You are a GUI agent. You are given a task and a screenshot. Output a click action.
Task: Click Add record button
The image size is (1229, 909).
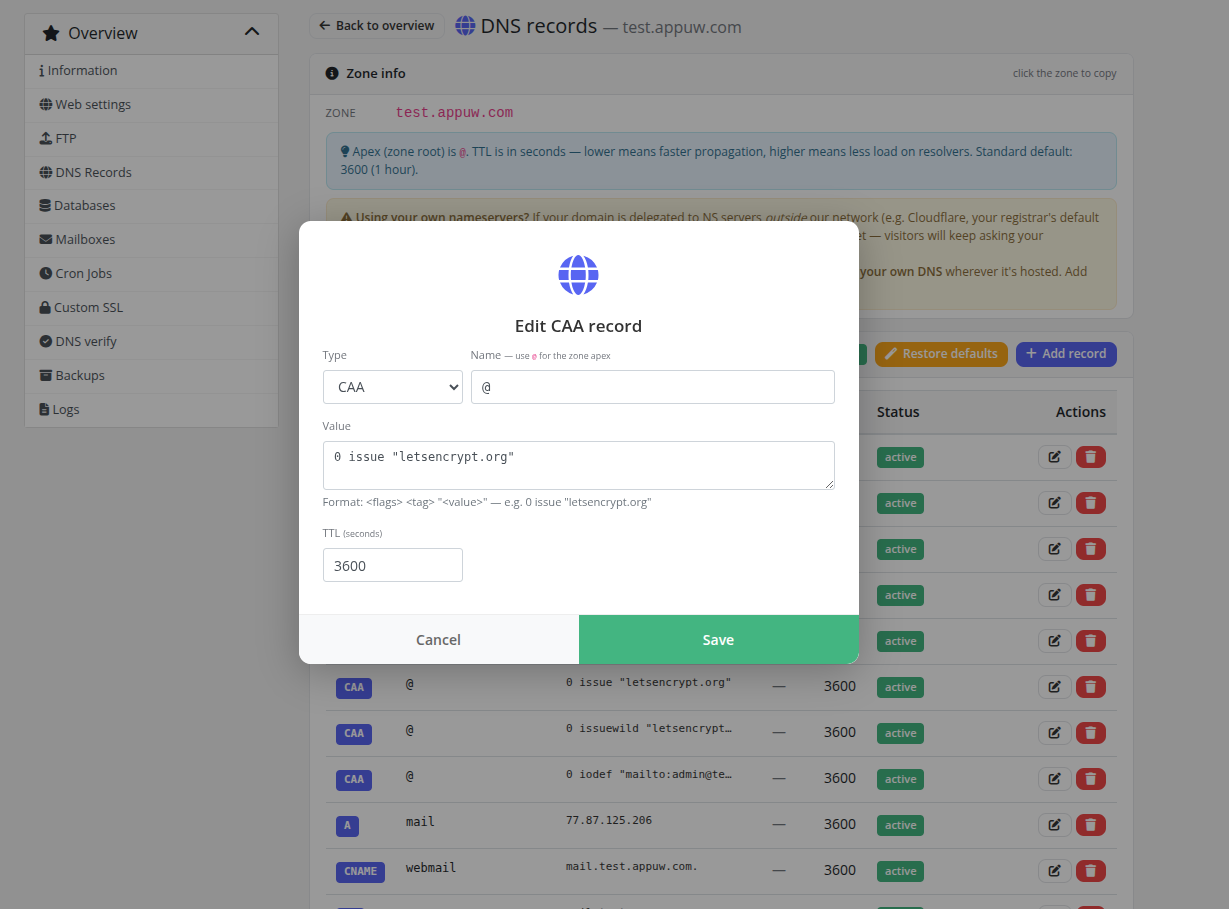(1066, 354)
